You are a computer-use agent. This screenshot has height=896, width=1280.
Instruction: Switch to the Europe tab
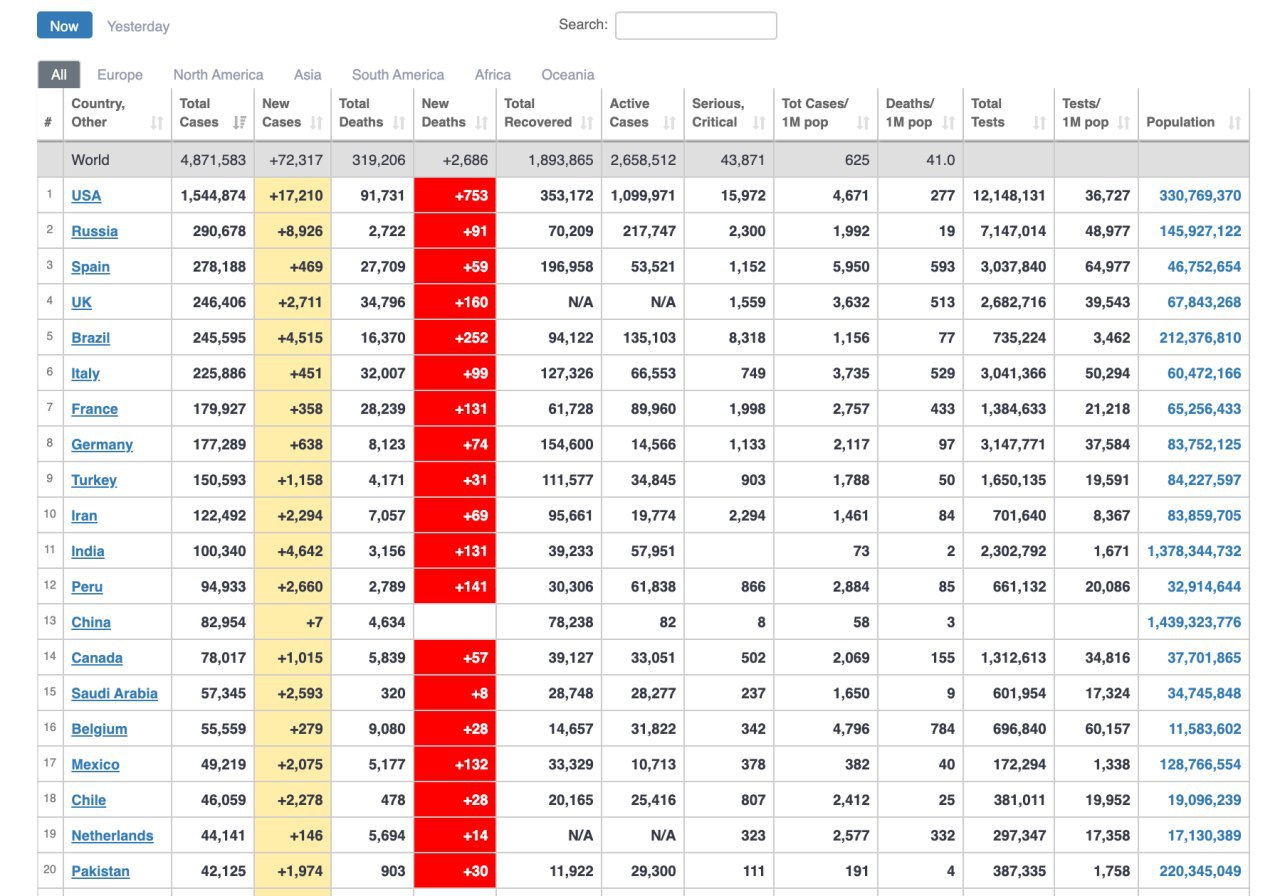pos(120,74)
